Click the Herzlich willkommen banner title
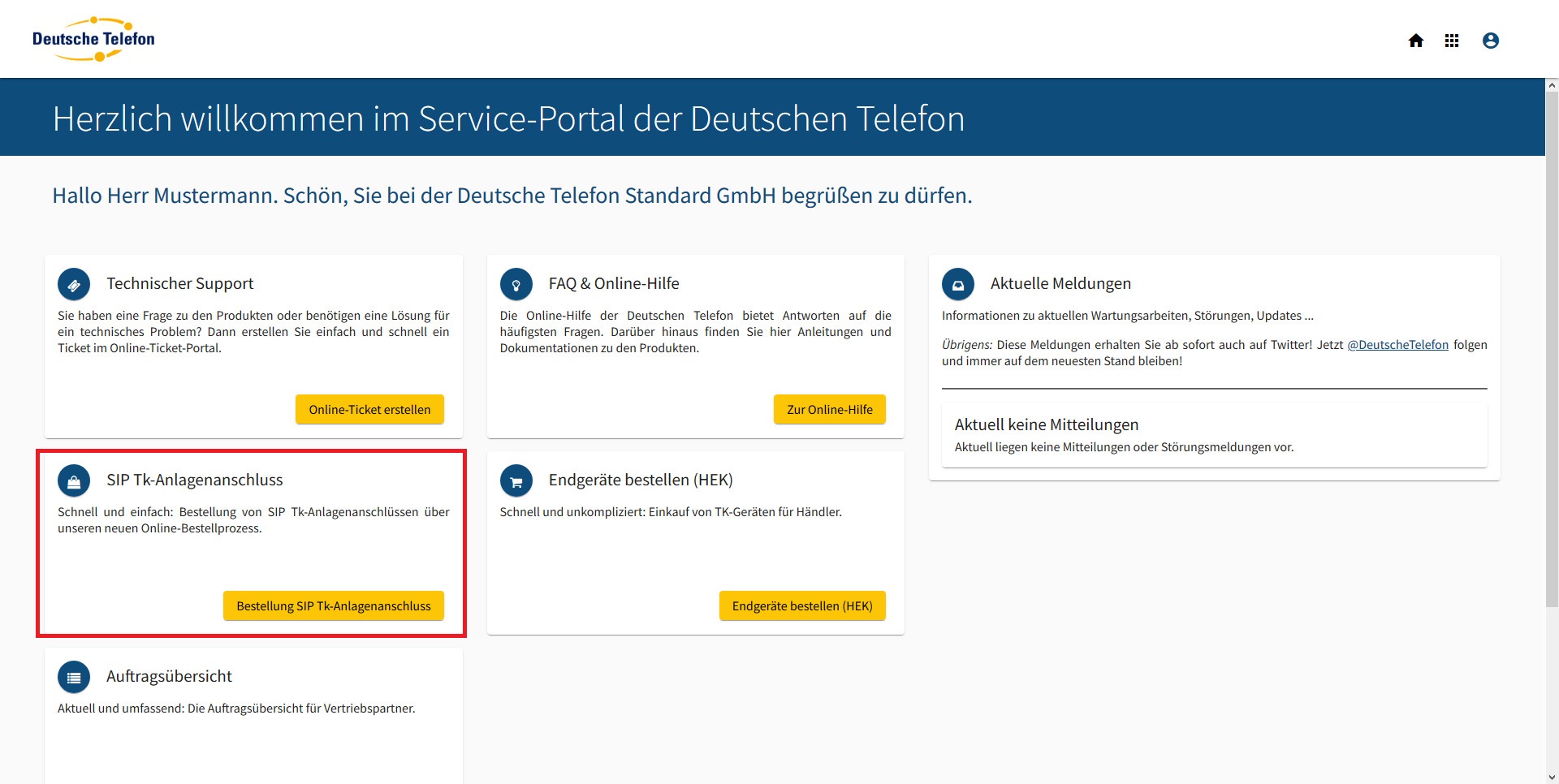The image size is (1559, 784). 509,118
